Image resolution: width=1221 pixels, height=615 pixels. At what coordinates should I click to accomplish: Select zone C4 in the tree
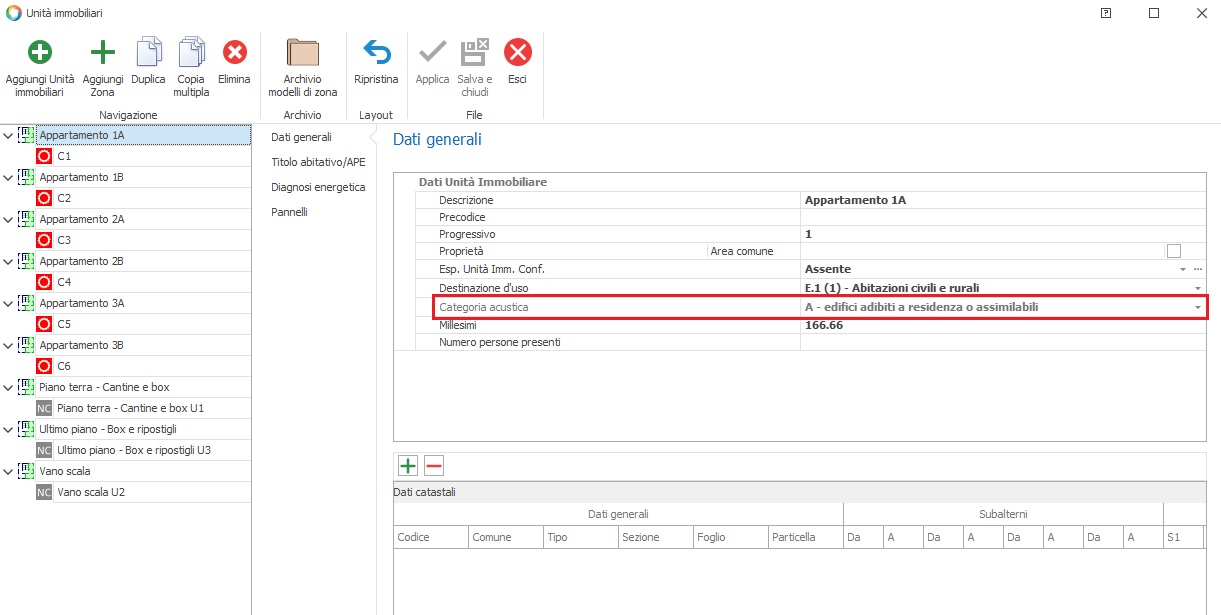click(64, 282)
